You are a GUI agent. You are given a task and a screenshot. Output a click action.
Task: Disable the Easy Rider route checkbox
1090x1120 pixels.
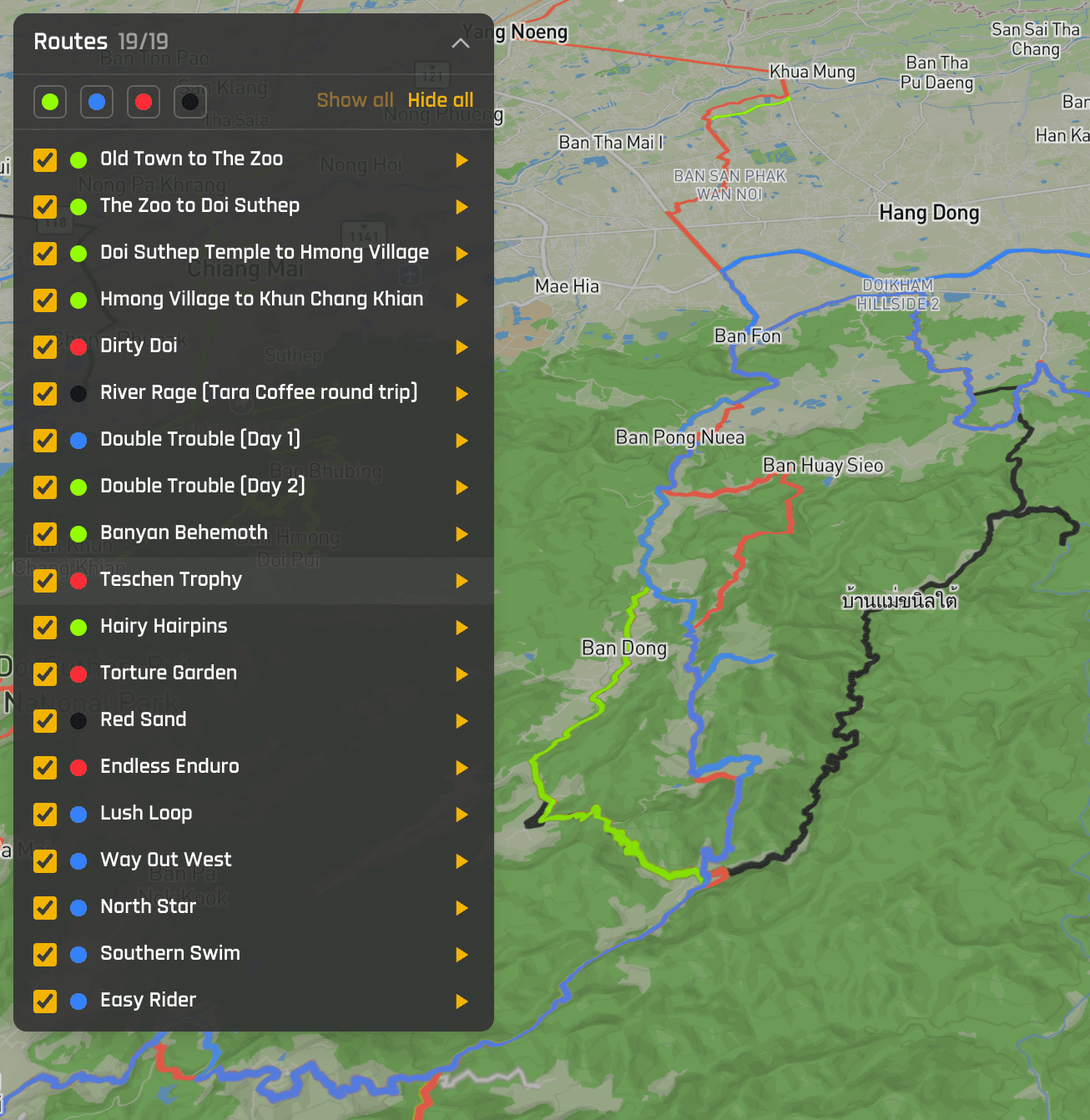click(44, 1001)
